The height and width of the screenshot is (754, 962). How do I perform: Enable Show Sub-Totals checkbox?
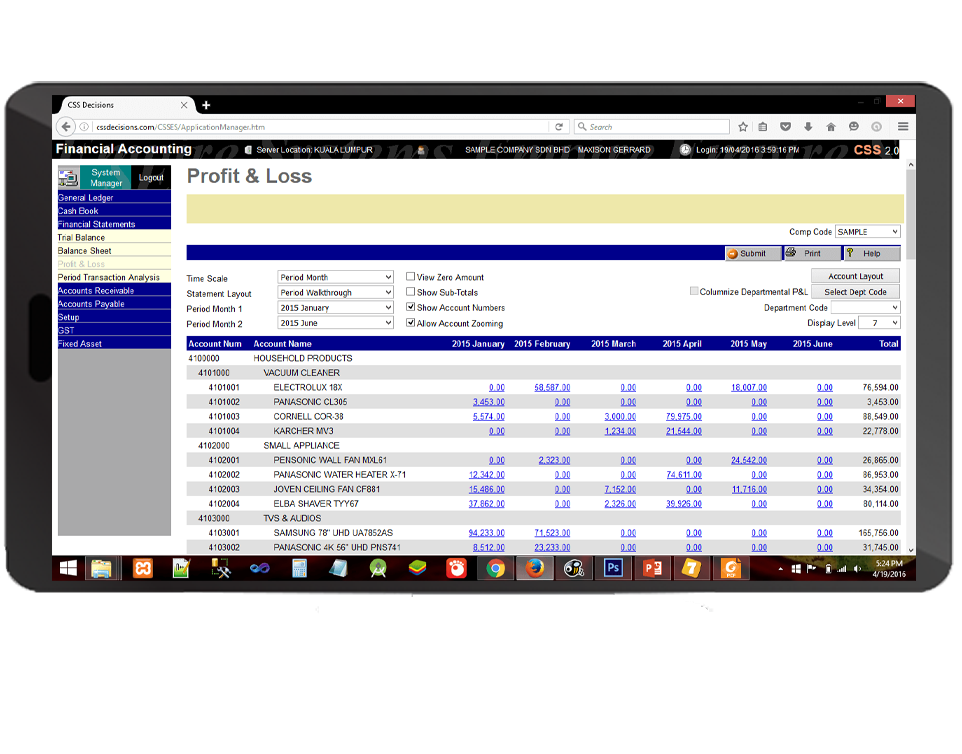pyautogui.click(x=410, y=292)
